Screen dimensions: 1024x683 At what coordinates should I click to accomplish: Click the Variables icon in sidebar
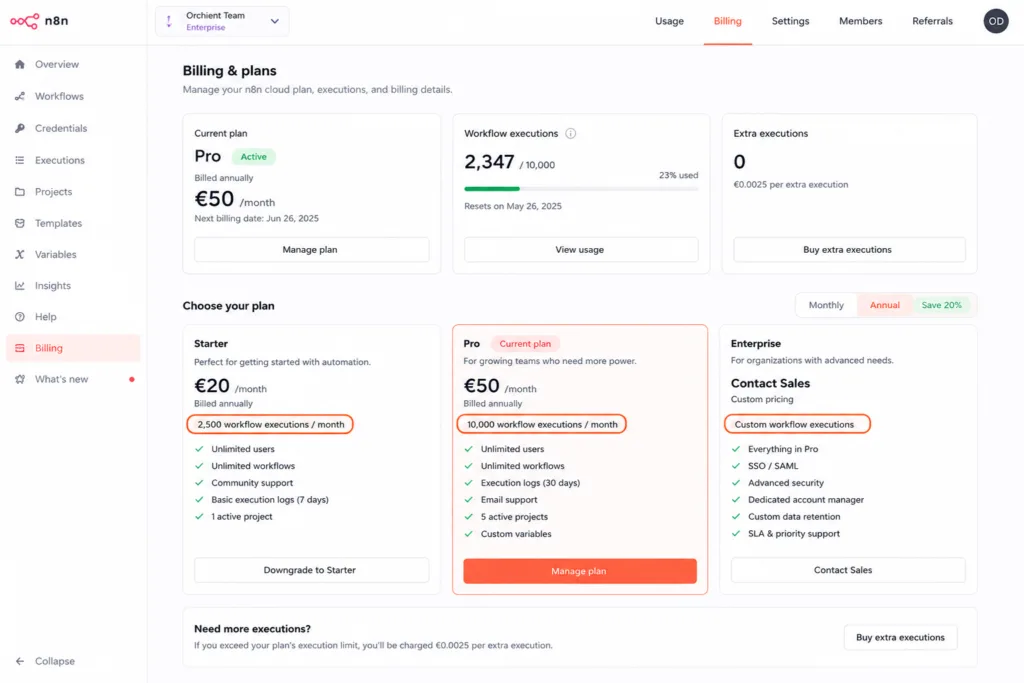coord(20,254)
